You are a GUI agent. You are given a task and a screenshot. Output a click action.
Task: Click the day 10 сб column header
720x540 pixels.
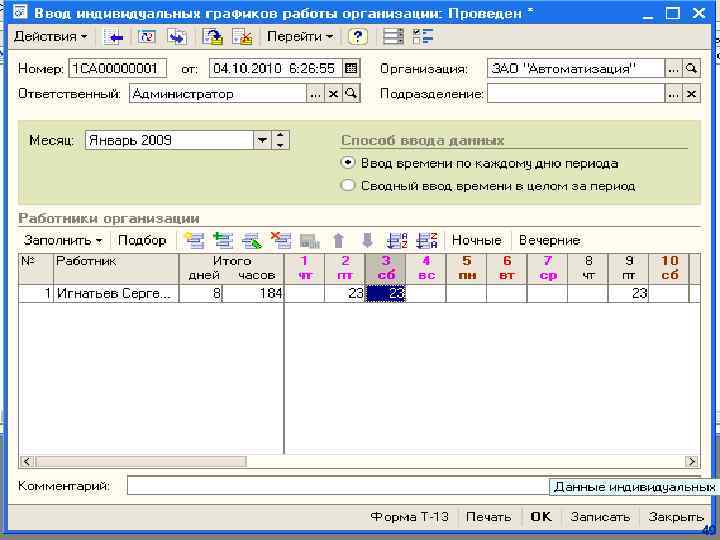669,268
